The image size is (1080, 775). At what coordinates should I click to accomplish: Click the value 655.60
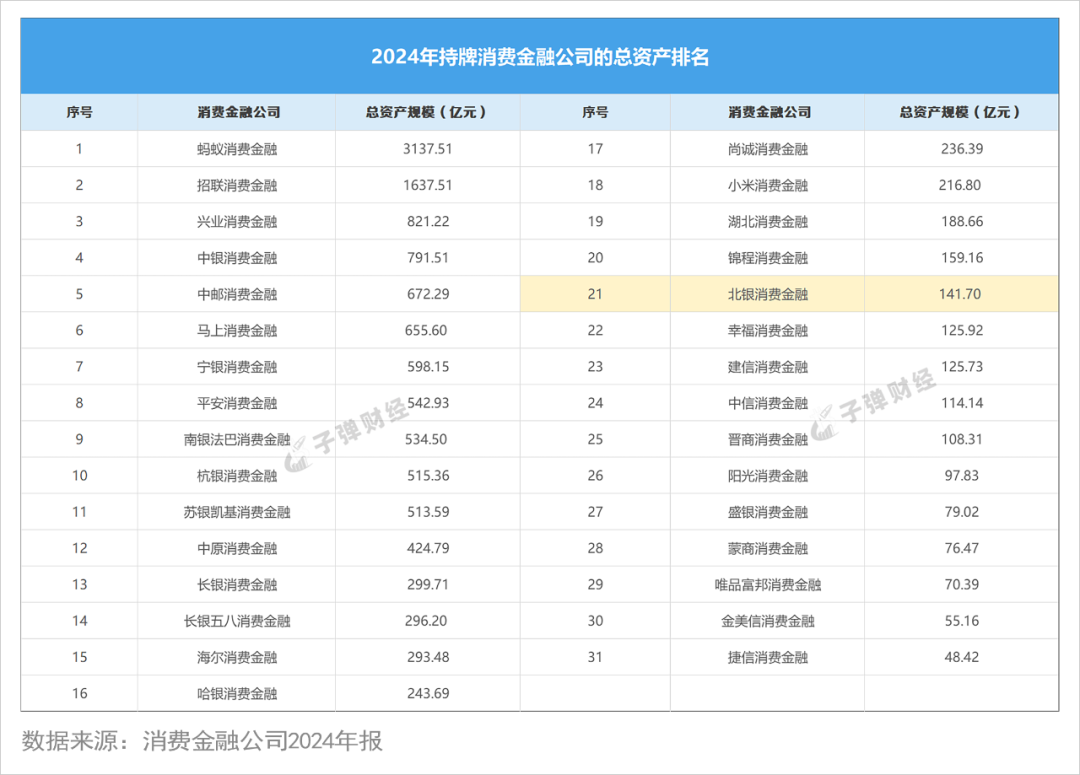point(426,331)
